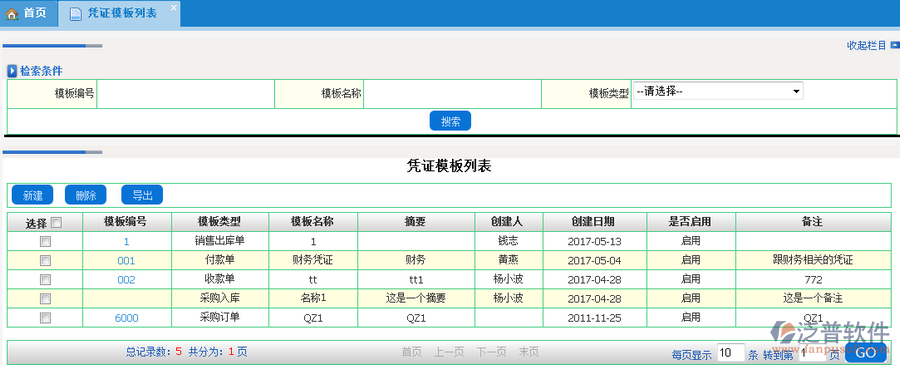Click the 每页显示 page size field

click(730, 352)
